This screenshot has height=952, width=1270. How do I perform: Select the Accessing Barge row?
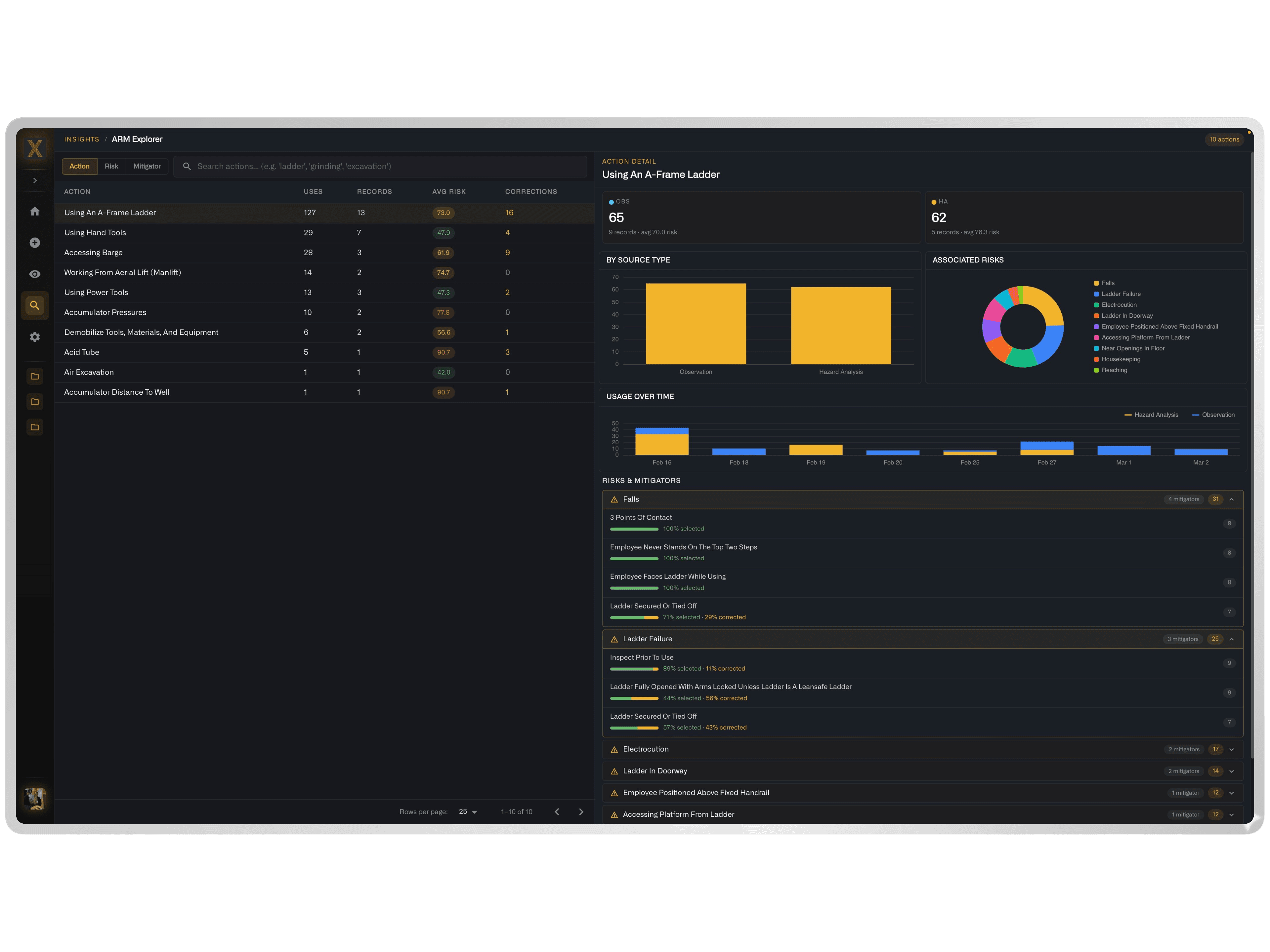(x=324, y=253)
